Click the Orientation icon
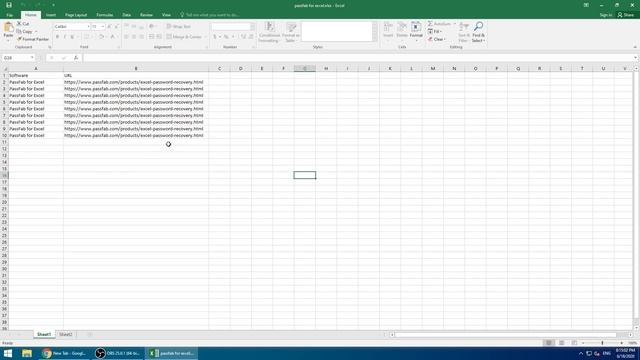Viewport: 640px width, 360px height. [x=152, y=27]
